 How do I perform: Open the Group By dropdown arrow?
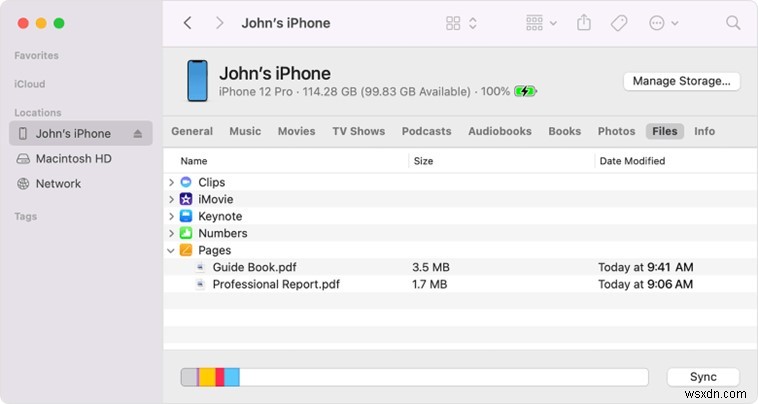point(553,23)
